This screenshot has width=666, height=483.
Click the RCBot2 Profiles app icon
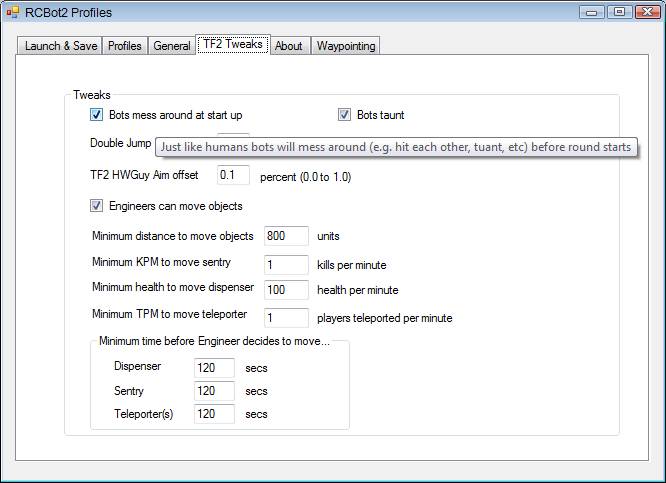pos(12,12)
